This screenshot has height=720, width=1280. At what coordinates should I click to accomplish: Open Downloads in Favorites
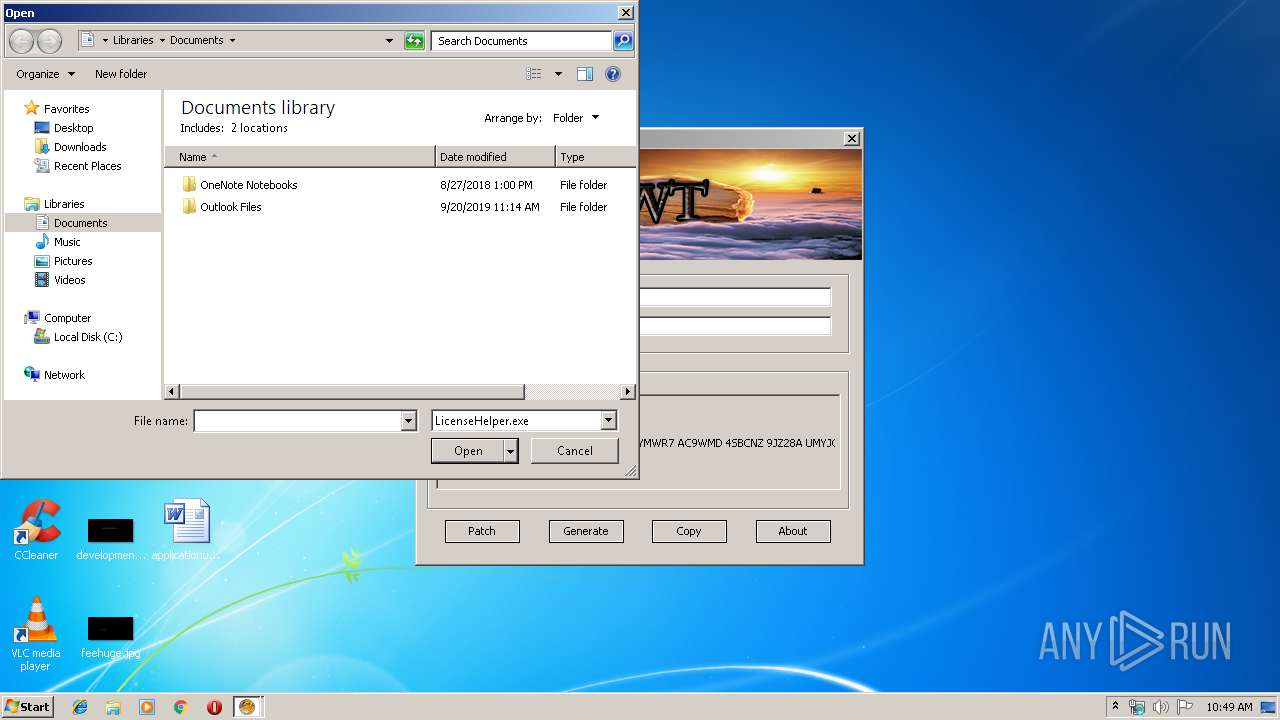click(80, 147)
